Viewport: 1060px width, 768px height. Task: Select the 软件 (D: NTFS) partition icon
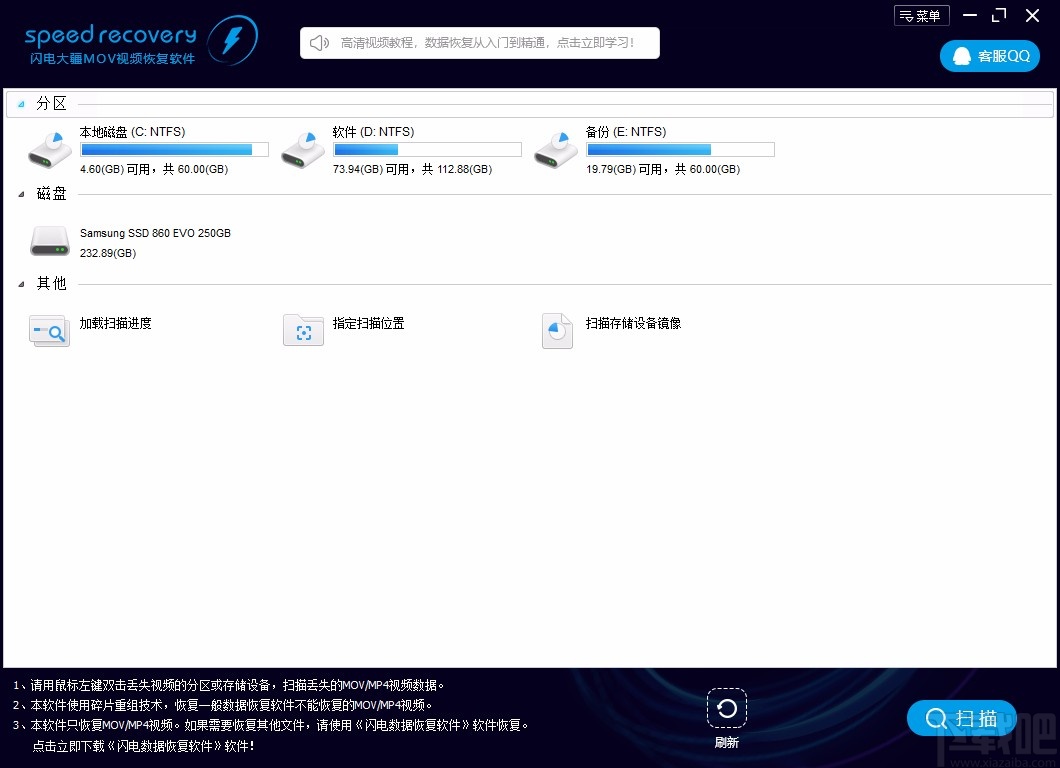tap(301, 147)
